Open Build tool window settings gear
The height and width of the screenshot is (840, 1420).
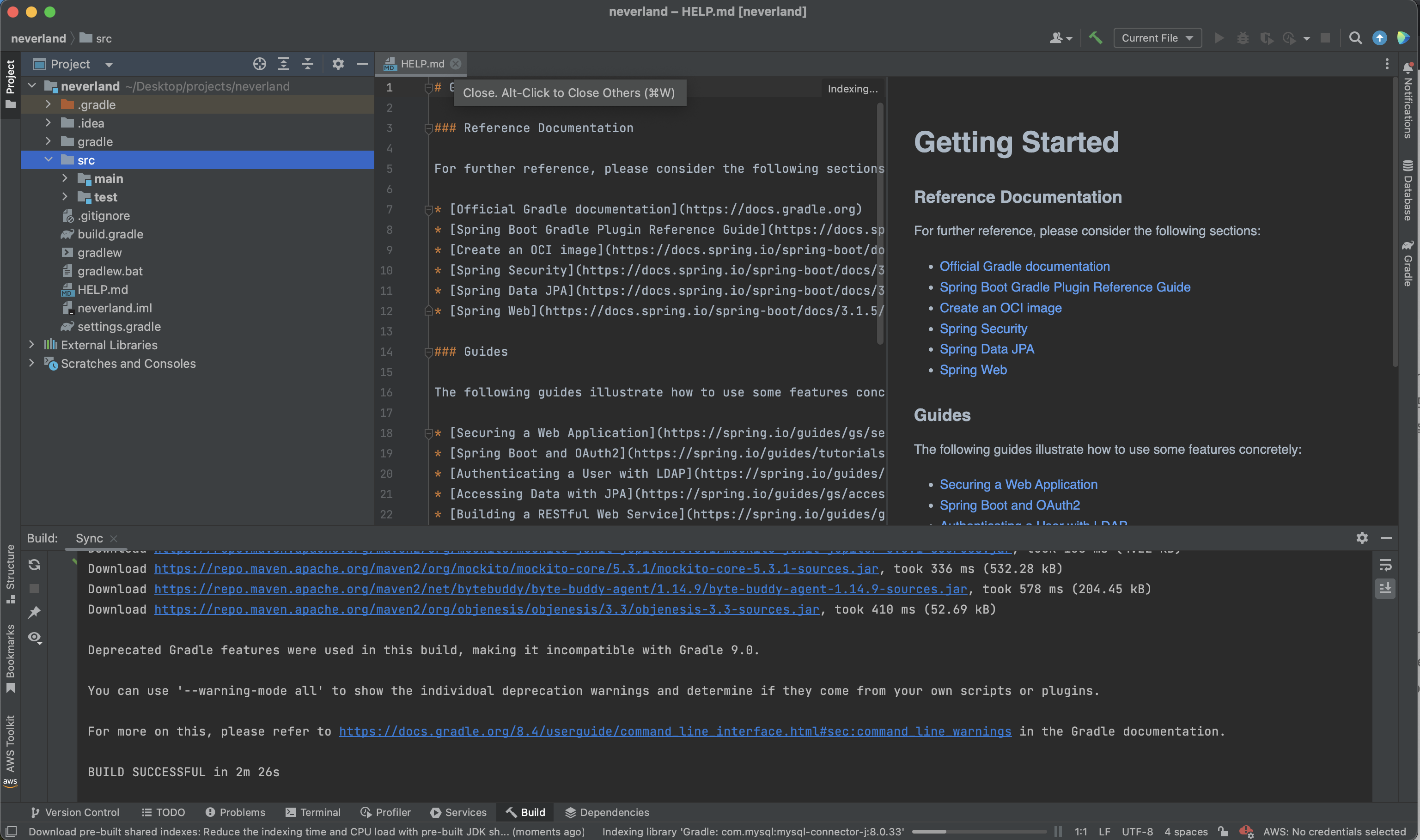pyautogui.click(x=1362, y=538)
